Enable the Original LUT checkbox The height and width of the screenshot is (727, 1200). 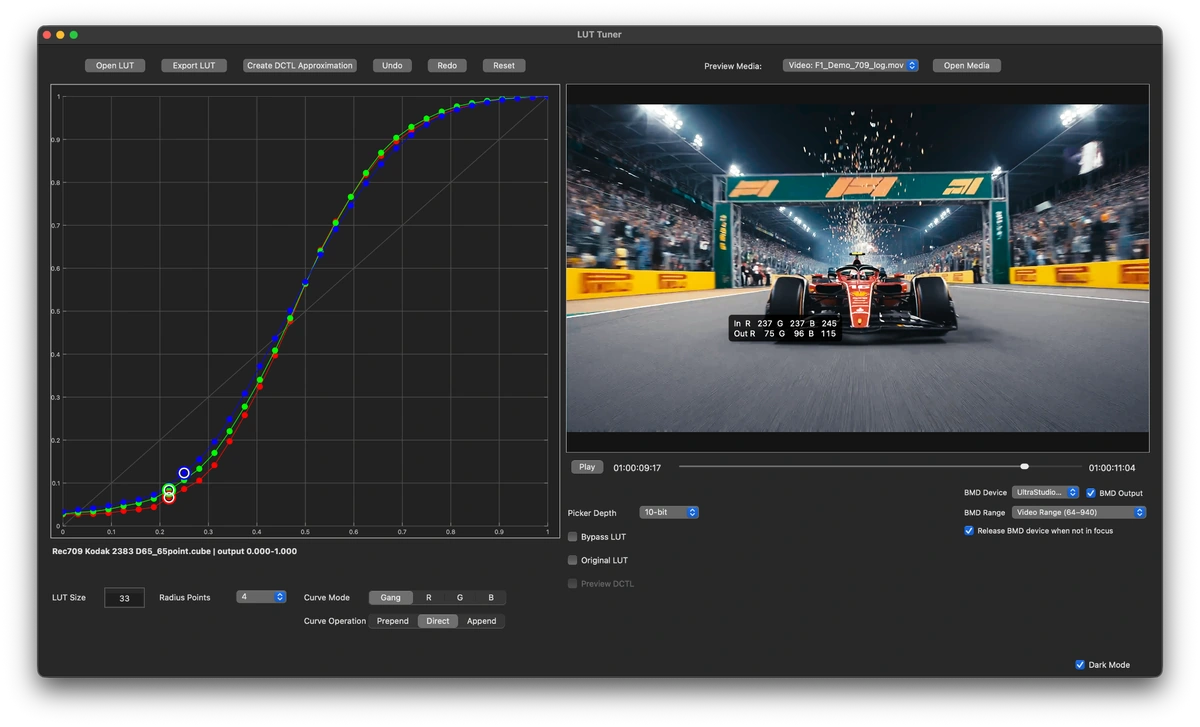pos(573,561)
